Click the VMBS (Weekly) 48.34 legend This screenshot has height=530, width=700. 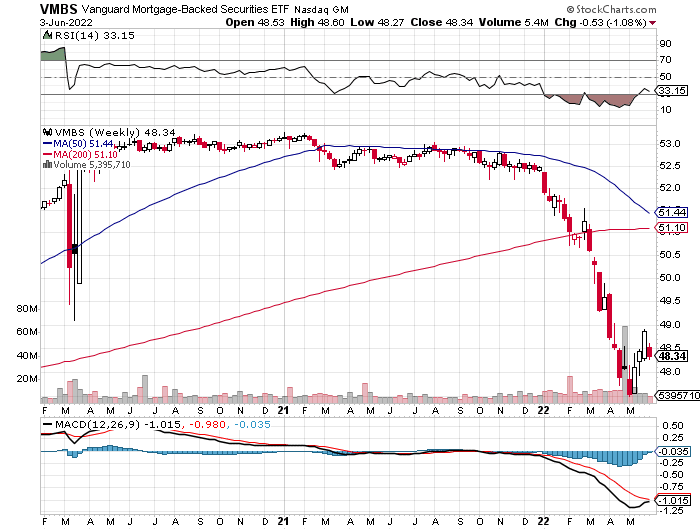click(115, 133)
